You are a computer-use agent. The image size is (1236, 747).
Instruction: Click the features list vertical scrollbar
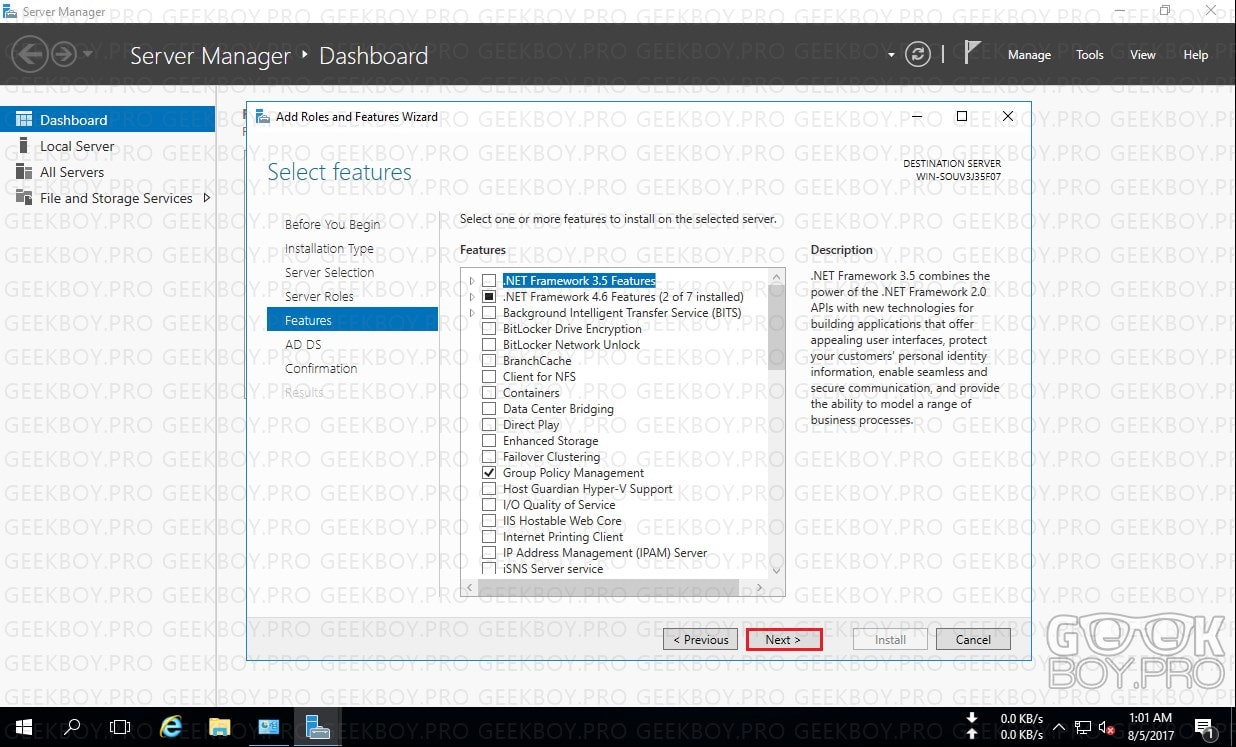[776, 423]
